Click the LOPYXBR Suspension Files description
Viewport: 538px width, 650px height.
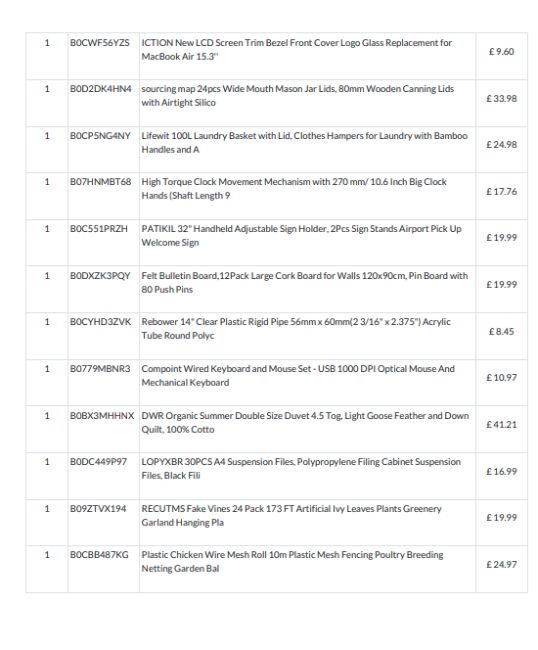[301, 468]
